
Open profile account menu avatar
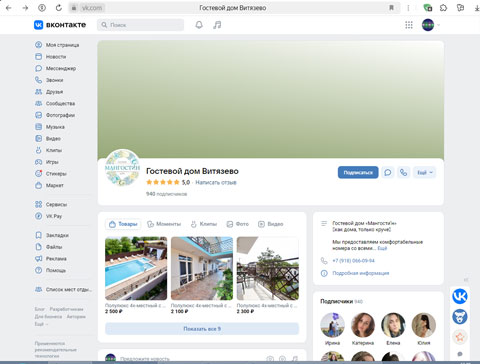(428, 25)
